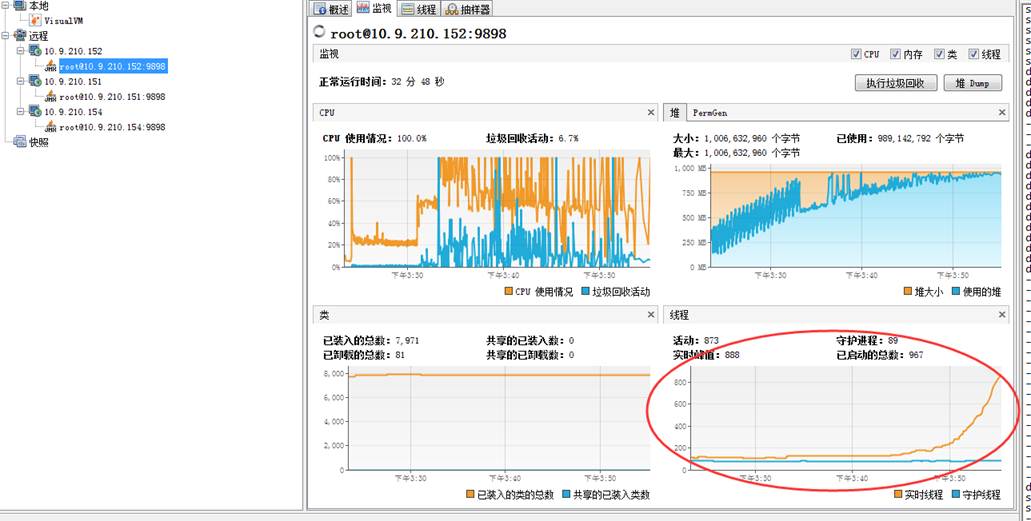Switch to the PermGen chart tab
Screen dimensions: 1031x521
pyautogui.click(x=709, y=113)
